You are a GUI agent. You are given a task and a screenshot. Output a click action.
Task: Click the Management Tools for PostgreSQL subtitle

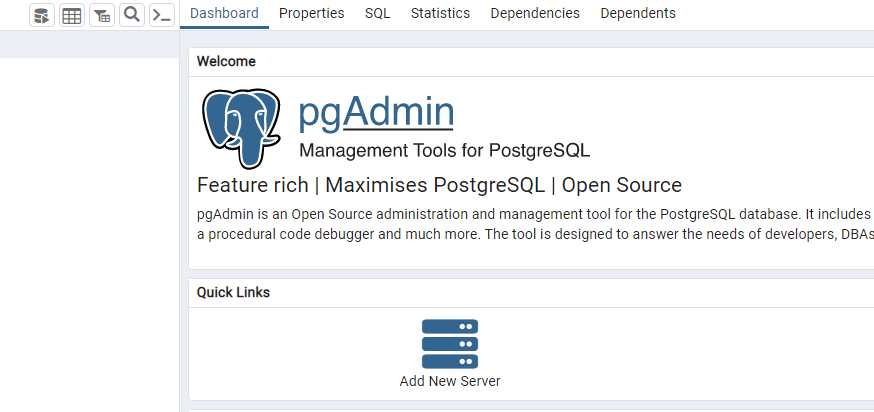(444, 151)
